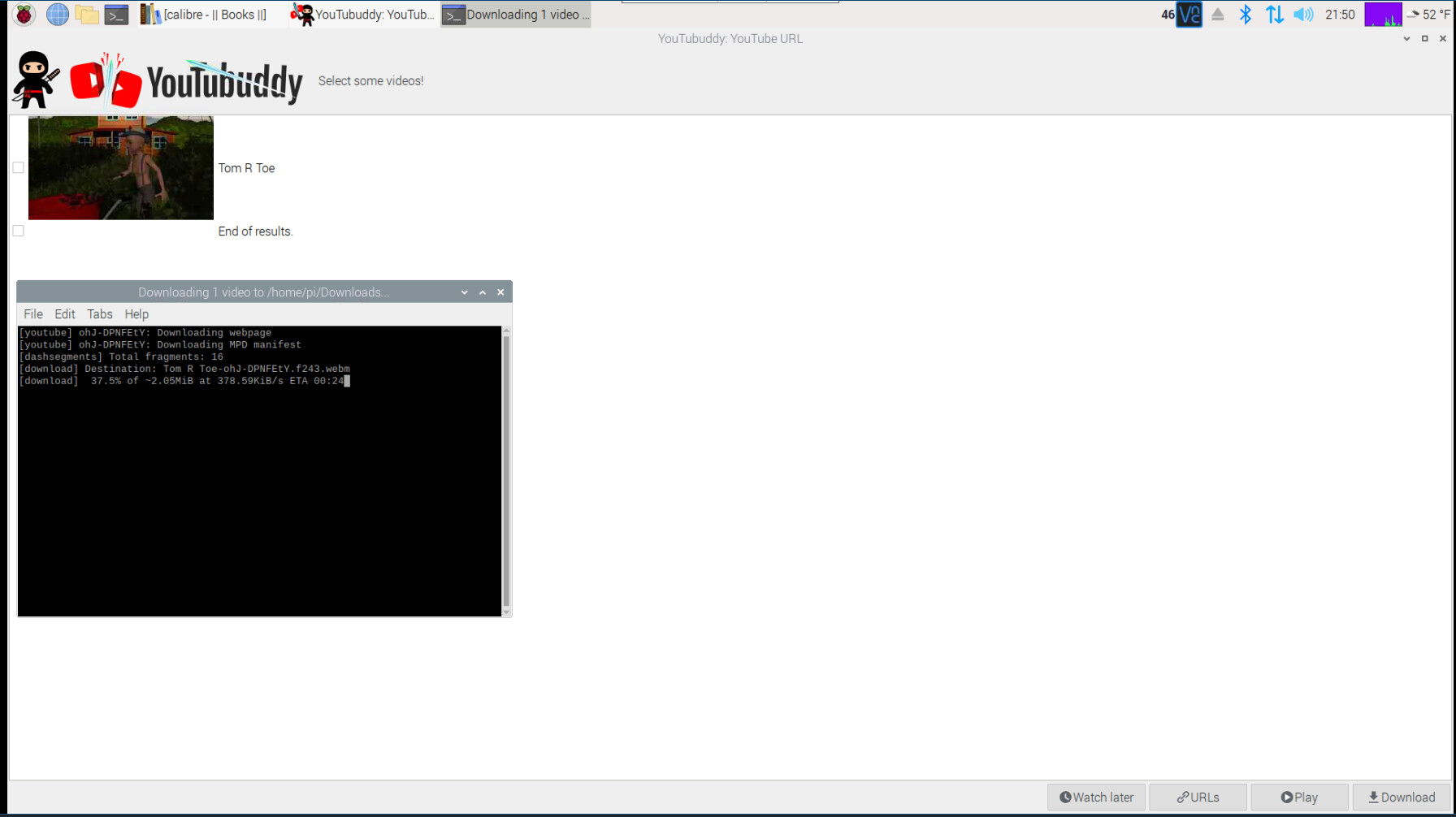The height and width of the screenshot is (817, 1456).
Task: Open the Raspberry Pi main menu
Action: [x=24, y=15]
